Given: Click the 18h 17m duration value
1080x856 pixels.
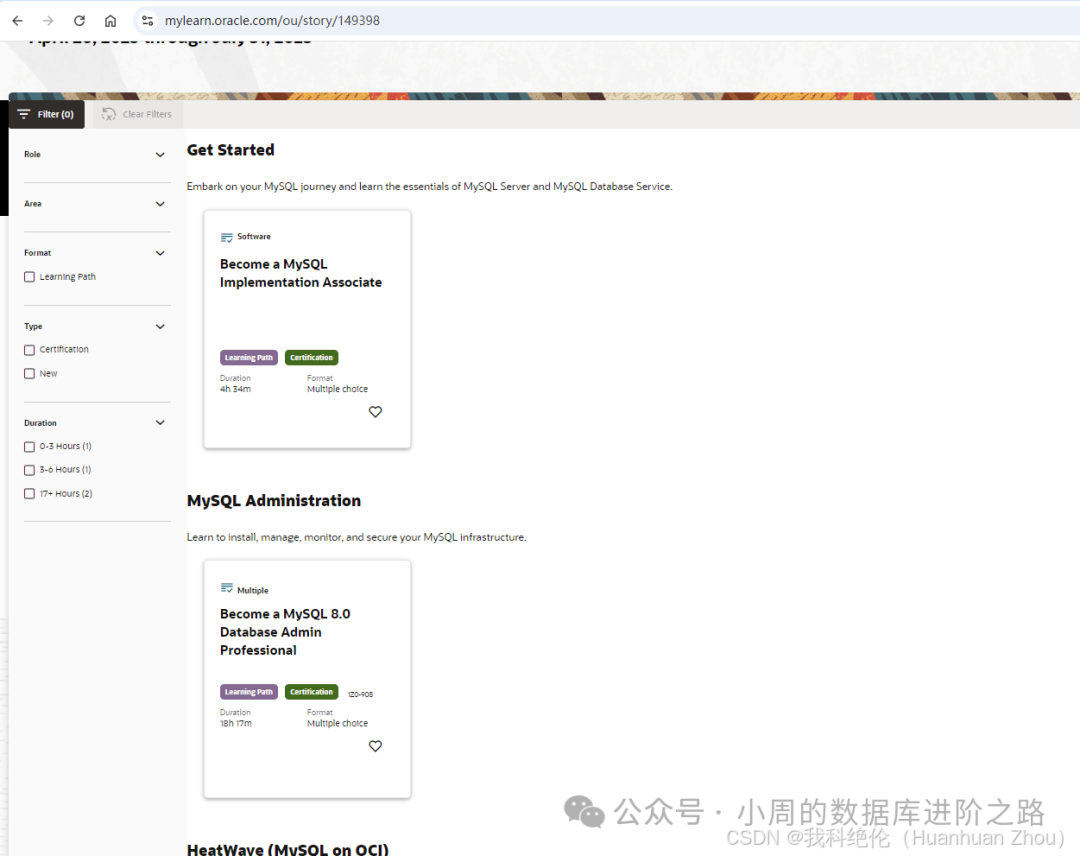Looking at the screenshot, I should [x=236, y=724].
